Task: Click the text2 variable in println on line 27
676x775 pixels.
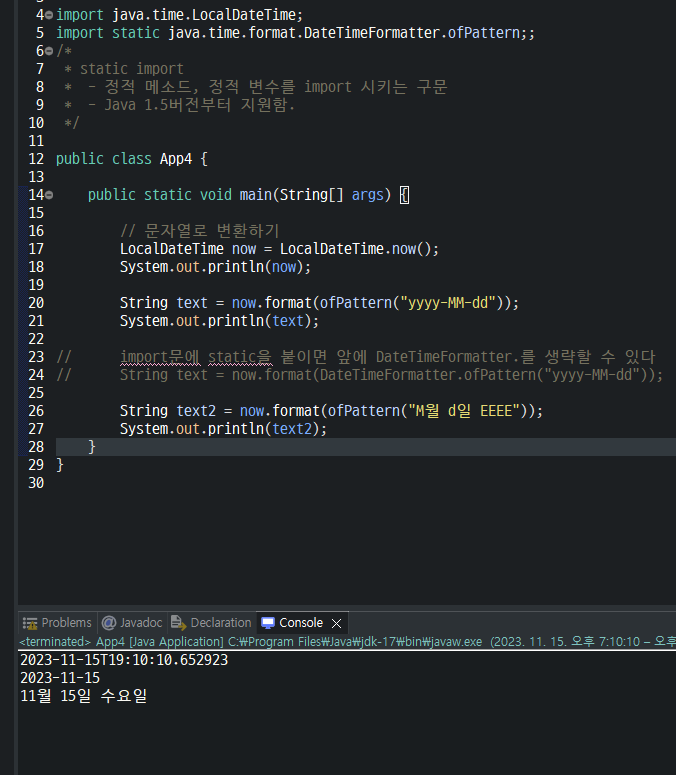Action: [x=293, y=429]
